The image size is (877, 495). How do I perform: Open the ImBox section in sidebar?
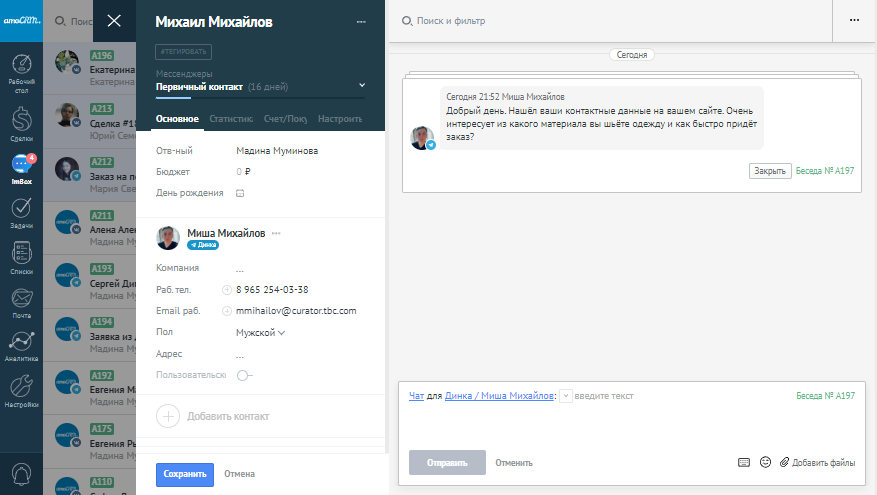pyautogui.click(x=21, y=168)
